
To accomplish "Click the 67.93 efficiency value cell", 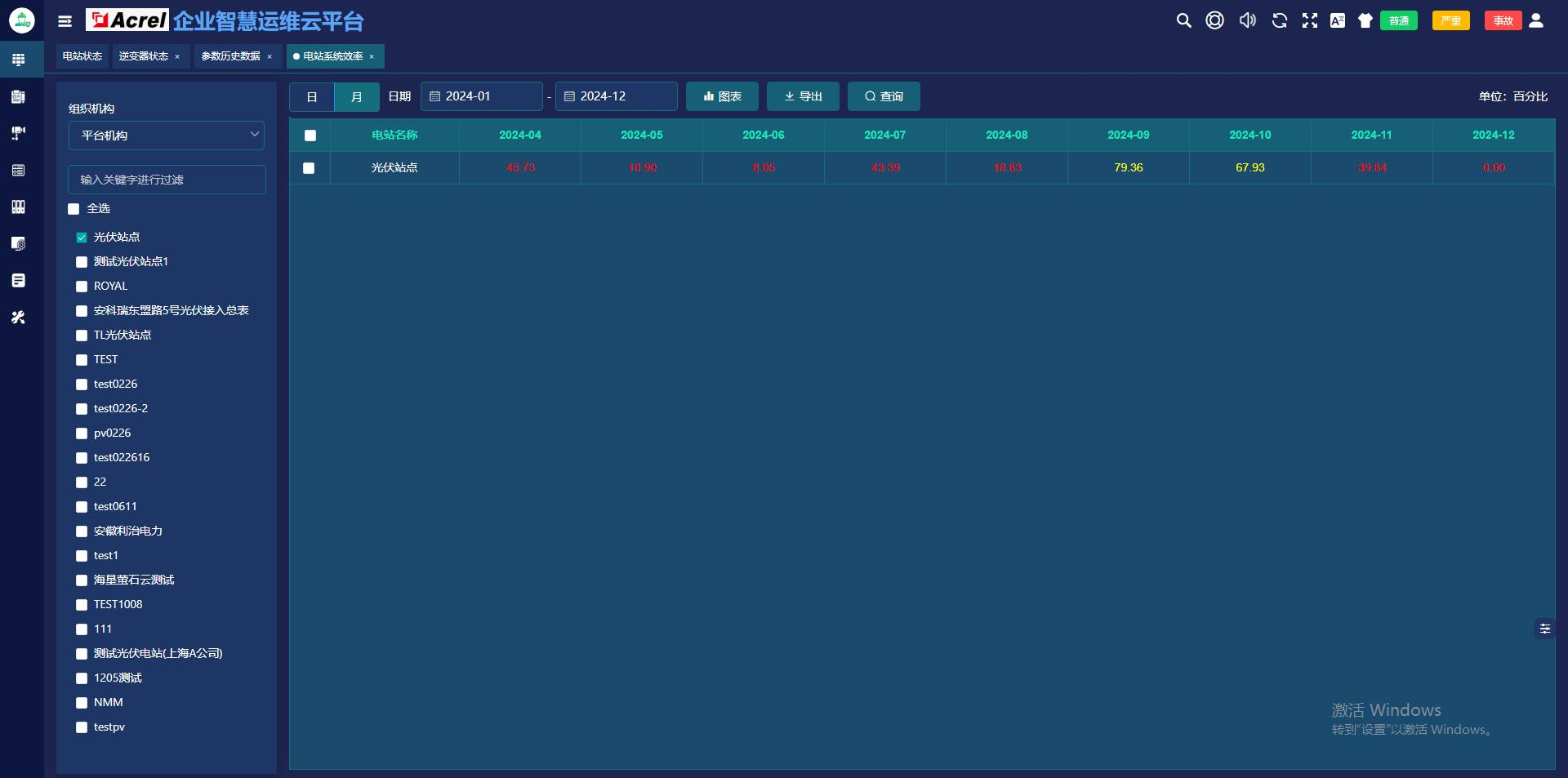I will [x=1250, y=167].
